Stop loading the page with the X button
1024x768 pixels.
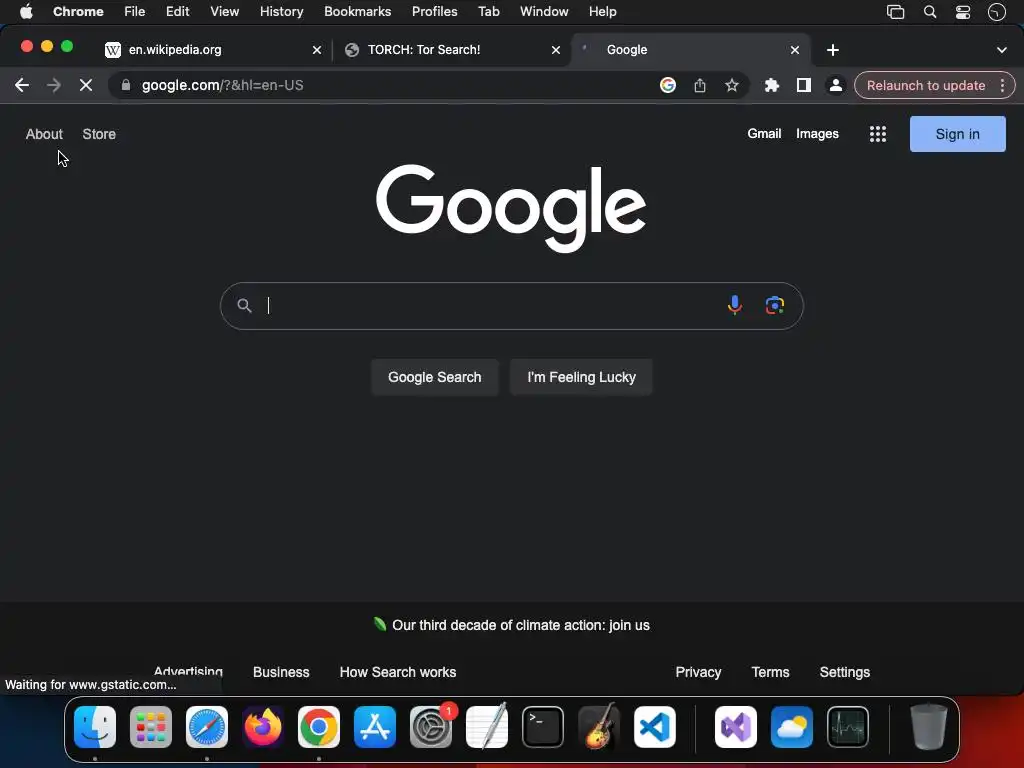tap(86, 86)
